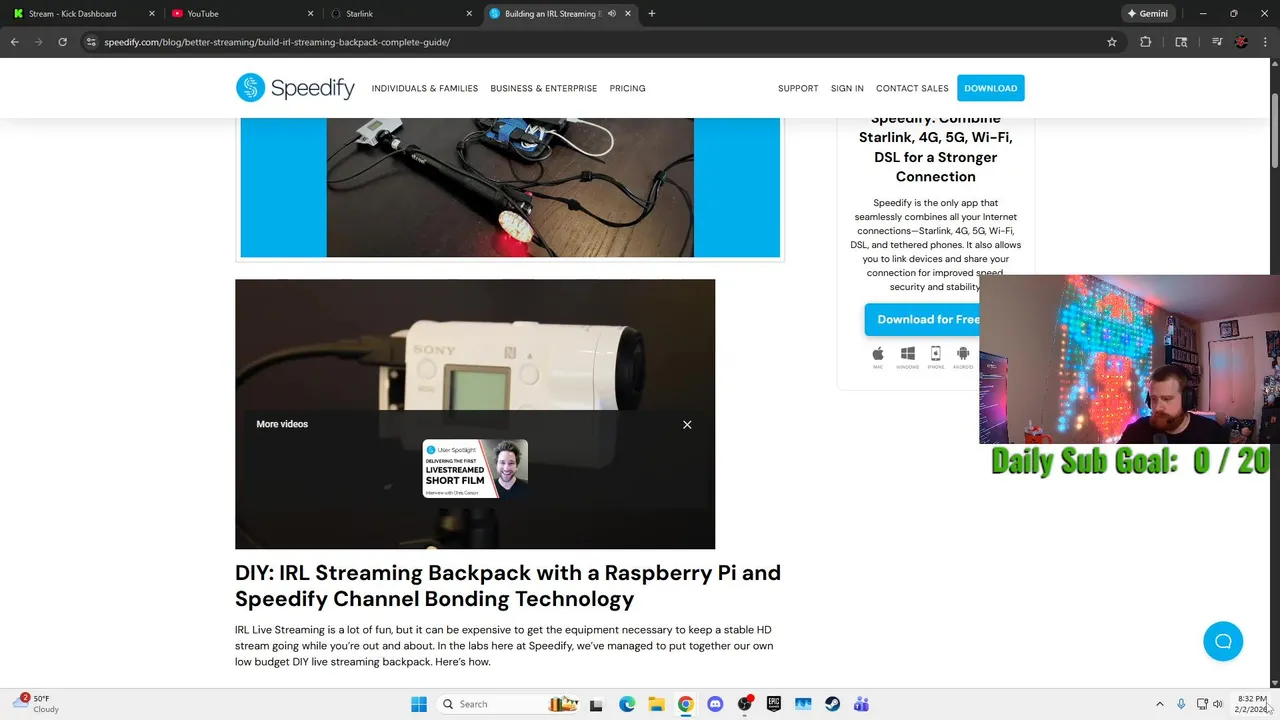1280x720 pixels.
Task: Open the Chrome extensions menu
Action: tap(1146, 42)
